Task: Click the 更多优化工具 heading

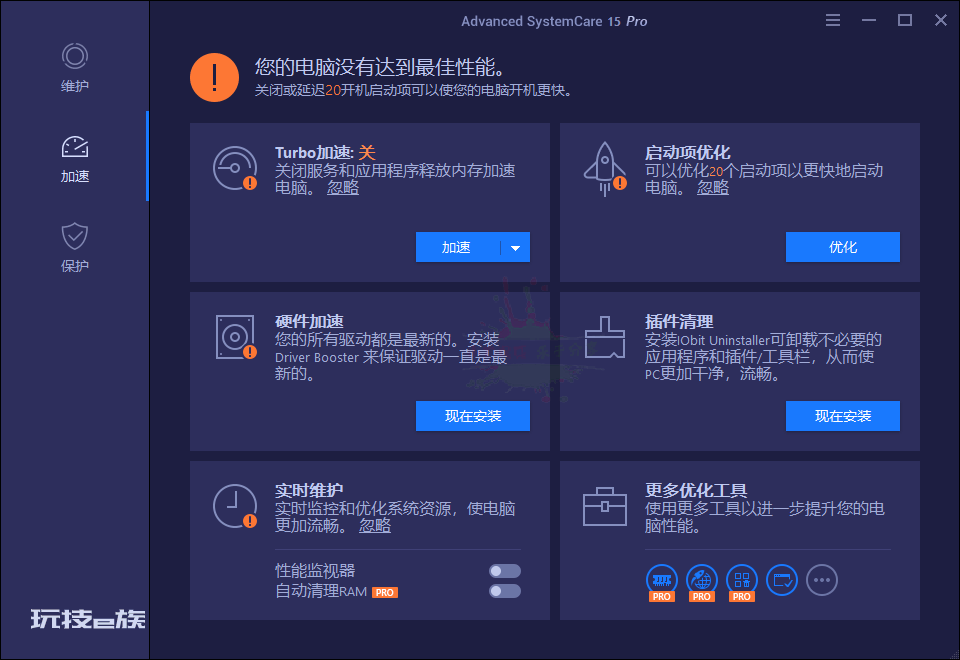Action: (696, 490)
